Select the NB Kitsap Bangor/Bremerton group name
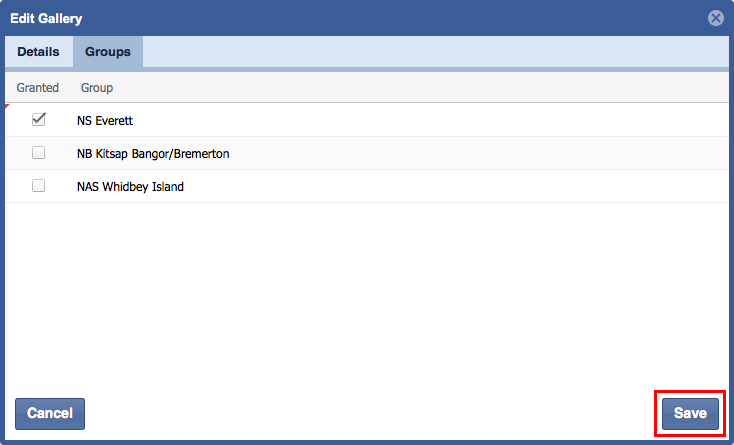The width and height of the screenshot is (734, 445). coord(154,153)
